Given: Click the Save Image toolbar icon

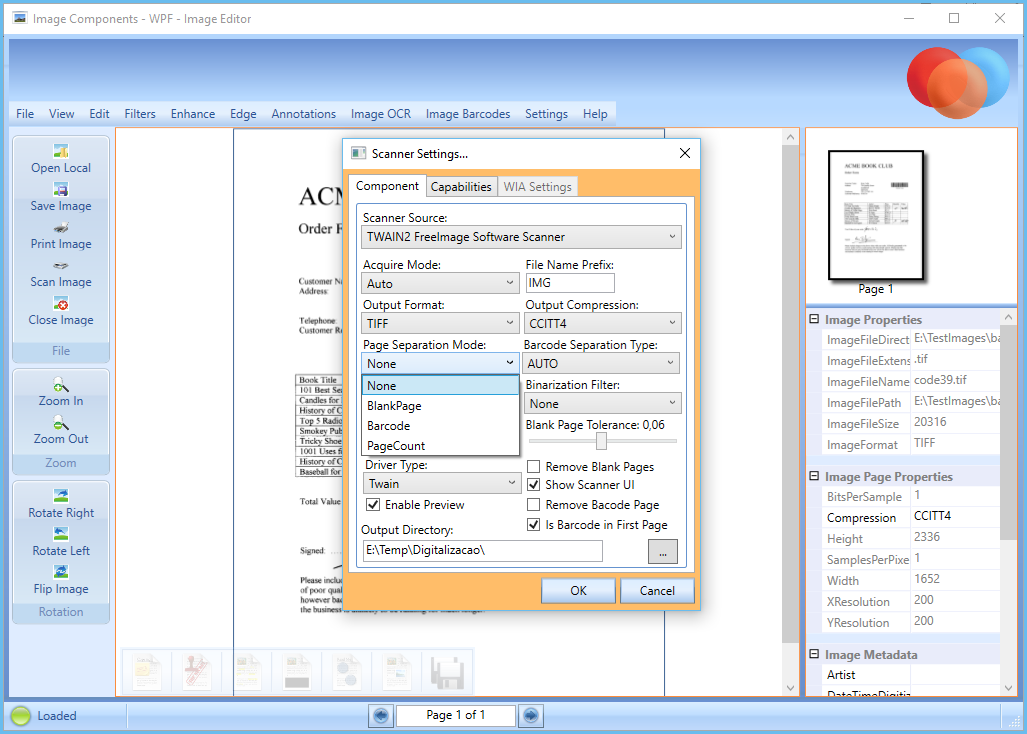Looking at the screenshot, I should coord(61,190).
